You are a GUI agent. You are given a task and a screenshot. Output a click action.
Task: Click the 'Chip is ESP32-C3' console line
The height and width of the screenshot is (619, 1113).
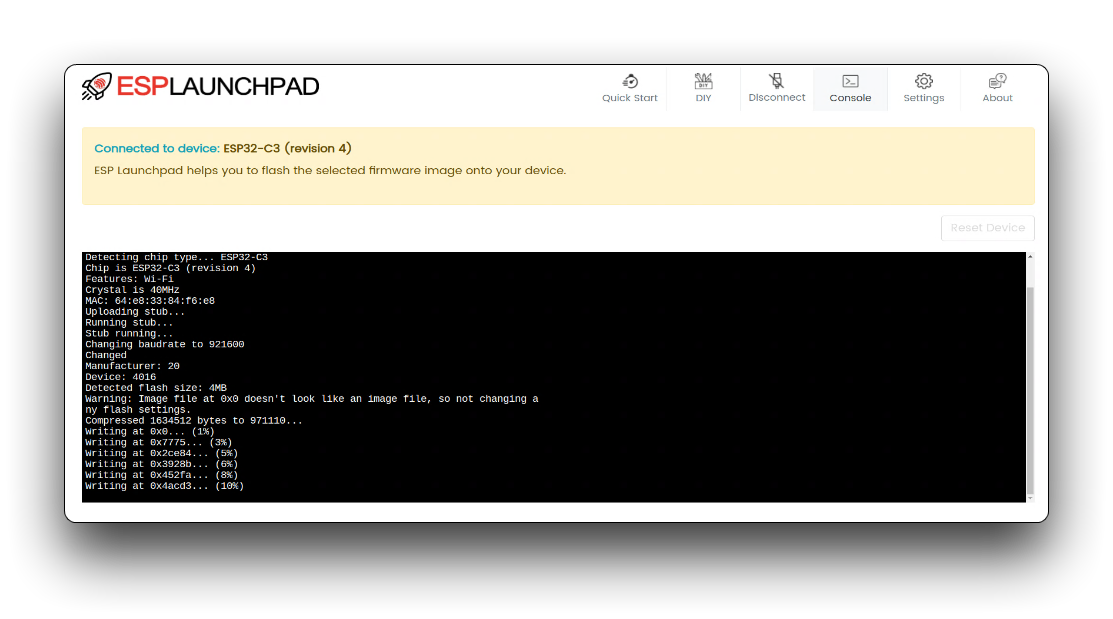(x=170, y=268)
